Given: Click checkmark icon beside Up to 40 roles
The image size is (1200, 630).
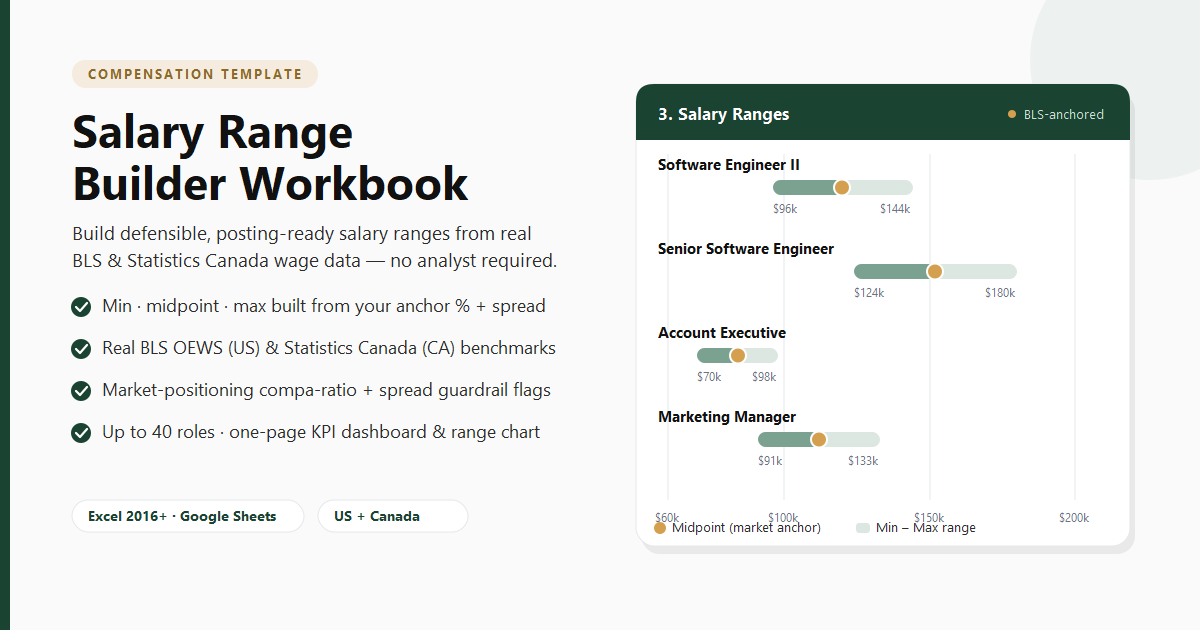Looking at the screenshot, I should pos(82,433).
